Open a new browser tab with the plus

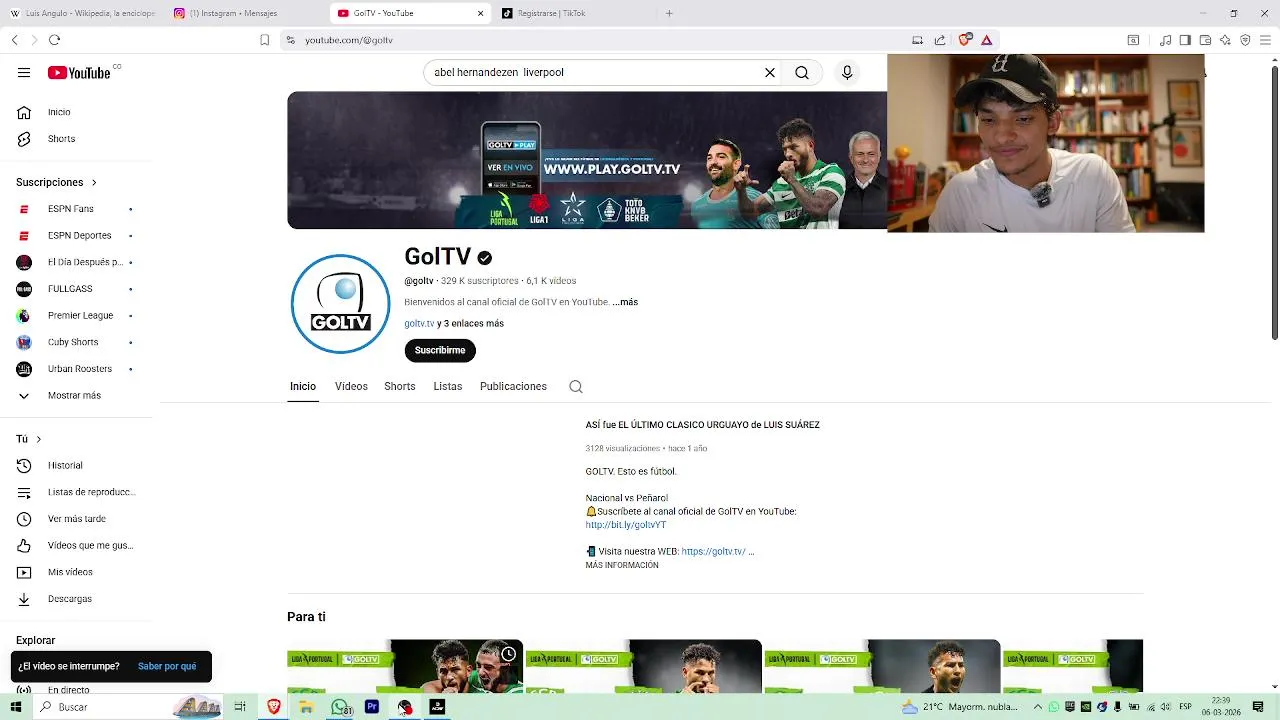(669, 13)
